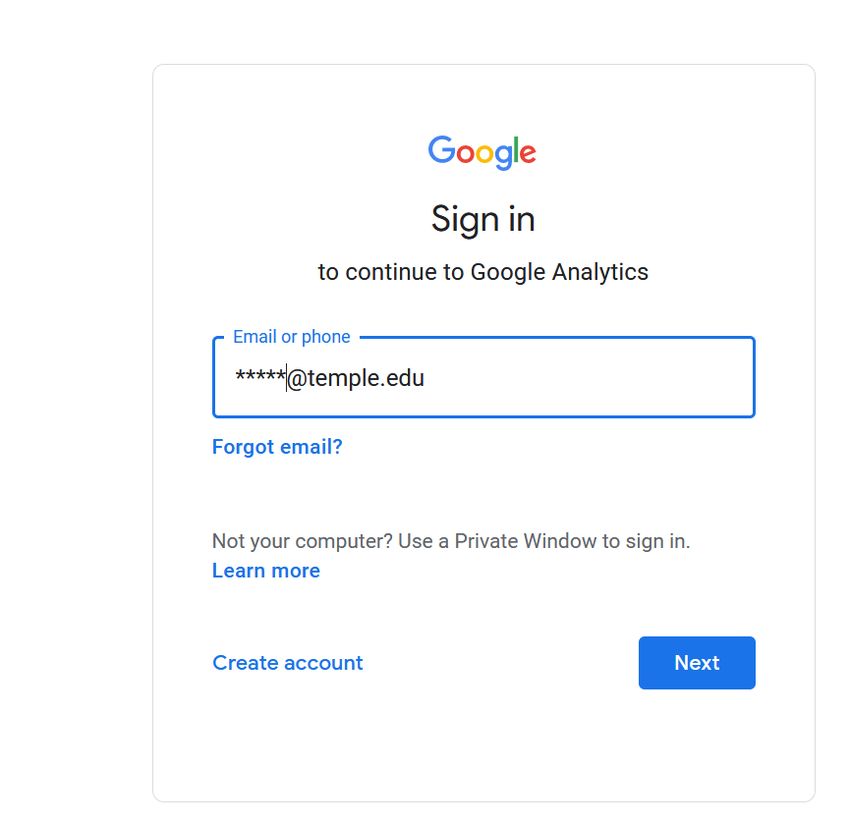
Task: Open the Learn more link
Action: (x=266, y=571)
